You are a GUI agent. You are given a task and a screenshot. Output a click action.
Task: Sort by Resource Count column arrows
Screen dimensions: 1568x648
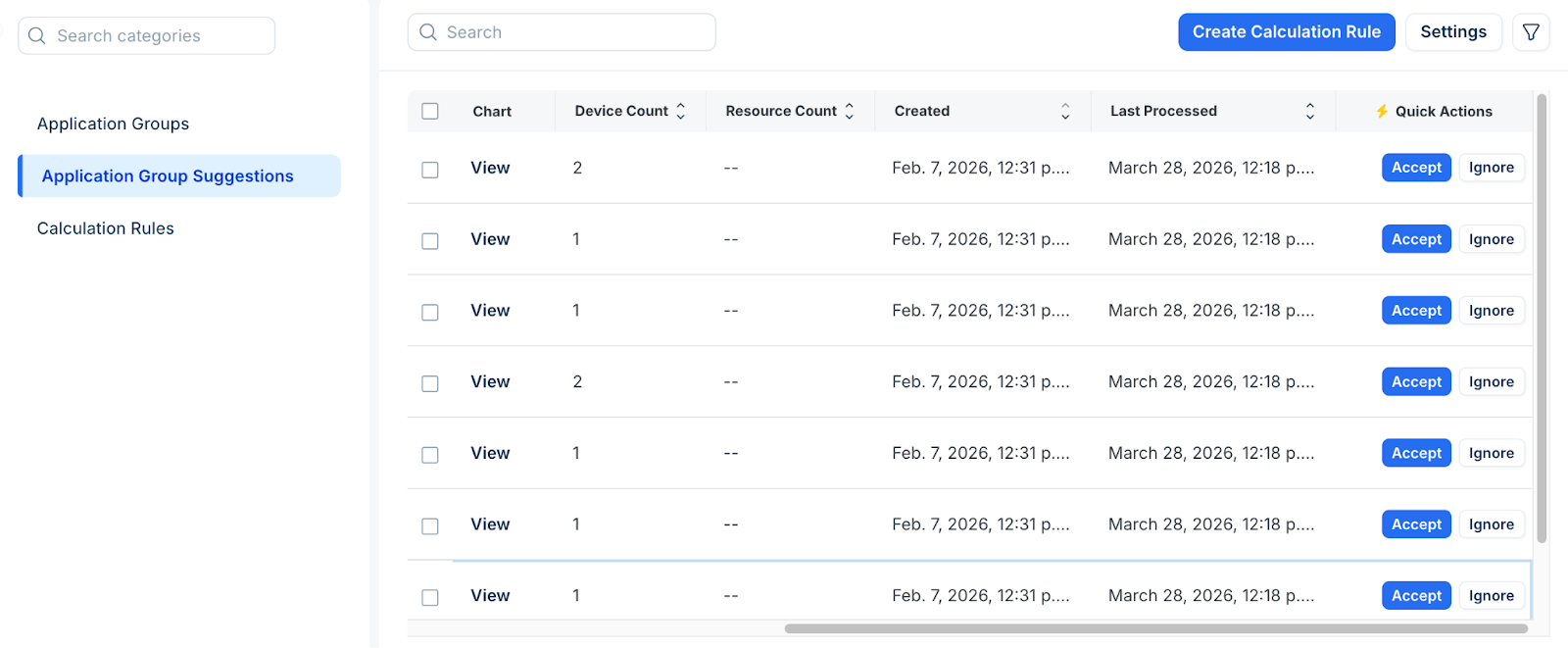pos(850,112)
